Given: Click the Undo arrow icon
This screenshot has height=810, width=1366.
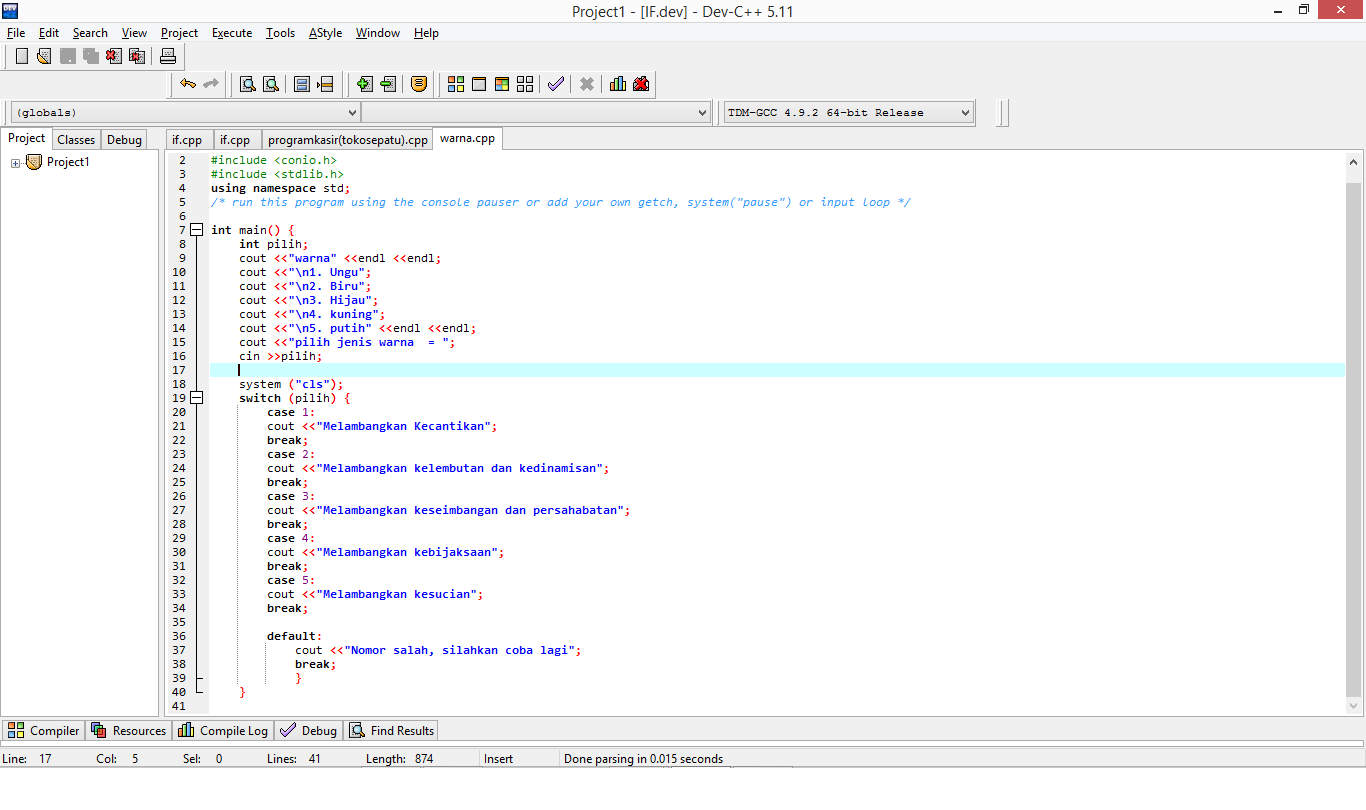Looking at the screenshot, I should (x=186, y=84).
